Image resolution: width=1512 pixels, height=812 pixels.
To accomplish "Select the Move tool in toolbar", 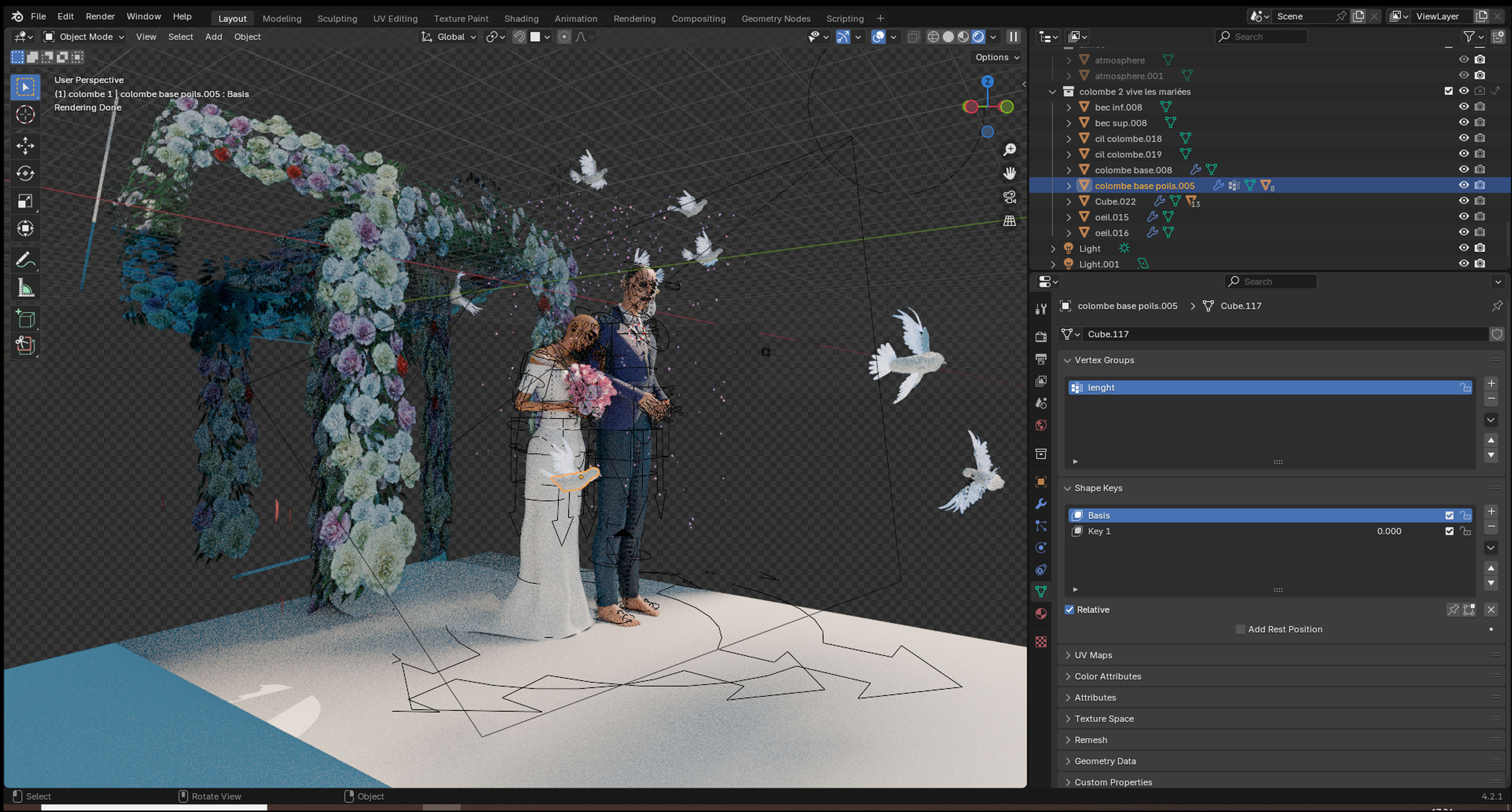I will coord(25,145).
